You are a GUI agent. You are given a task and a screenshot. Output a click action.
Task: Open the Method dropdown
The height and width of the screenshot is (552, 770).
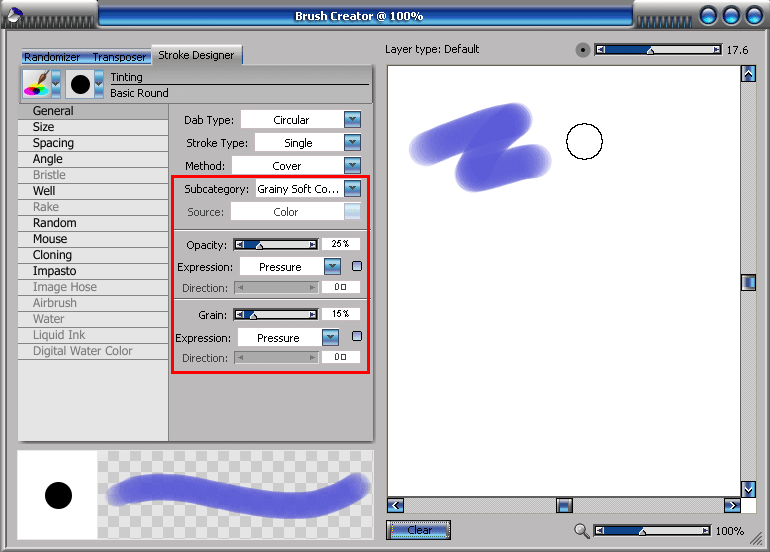352,166
